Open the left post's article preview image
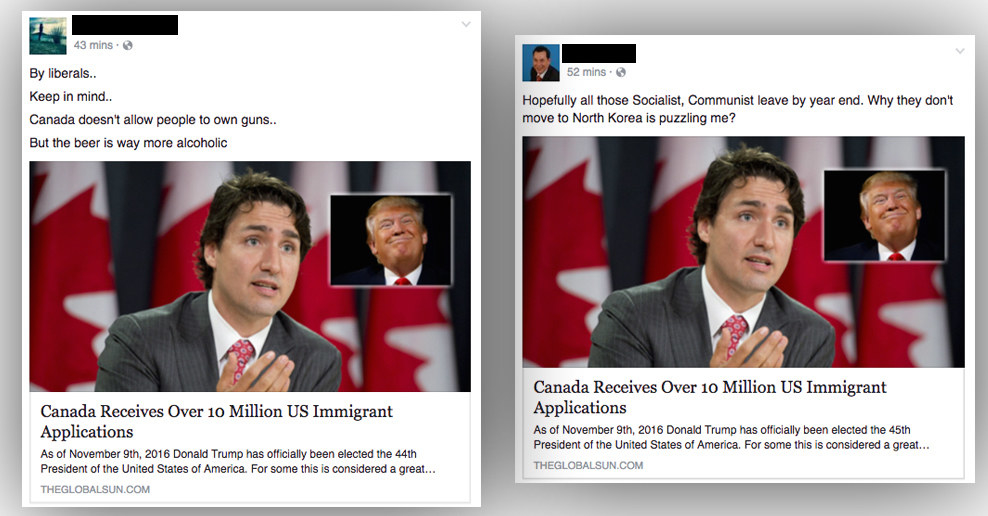988x516 pixels. tap(250, 277)
